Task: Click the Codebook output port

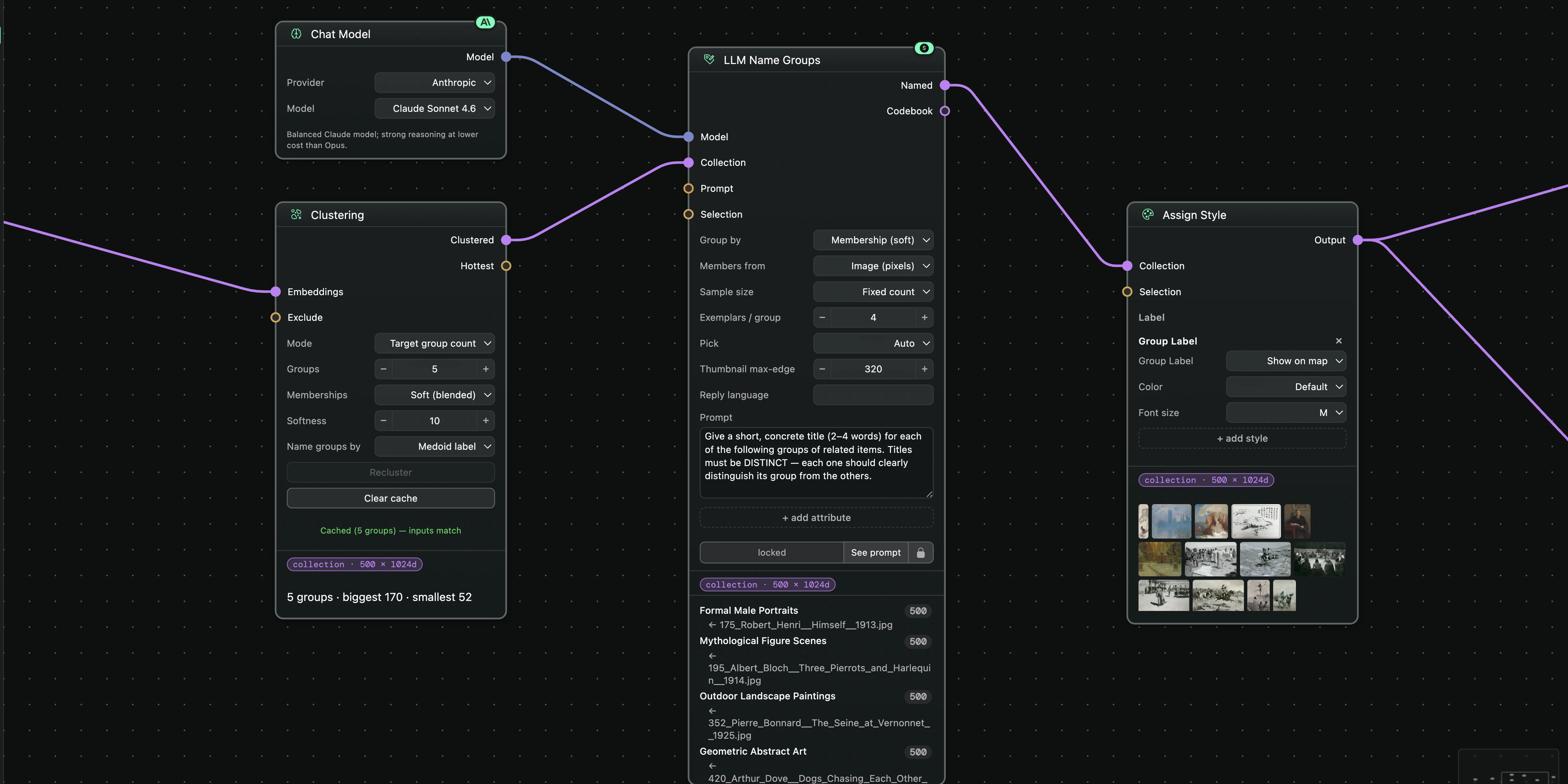Action: 945,111
